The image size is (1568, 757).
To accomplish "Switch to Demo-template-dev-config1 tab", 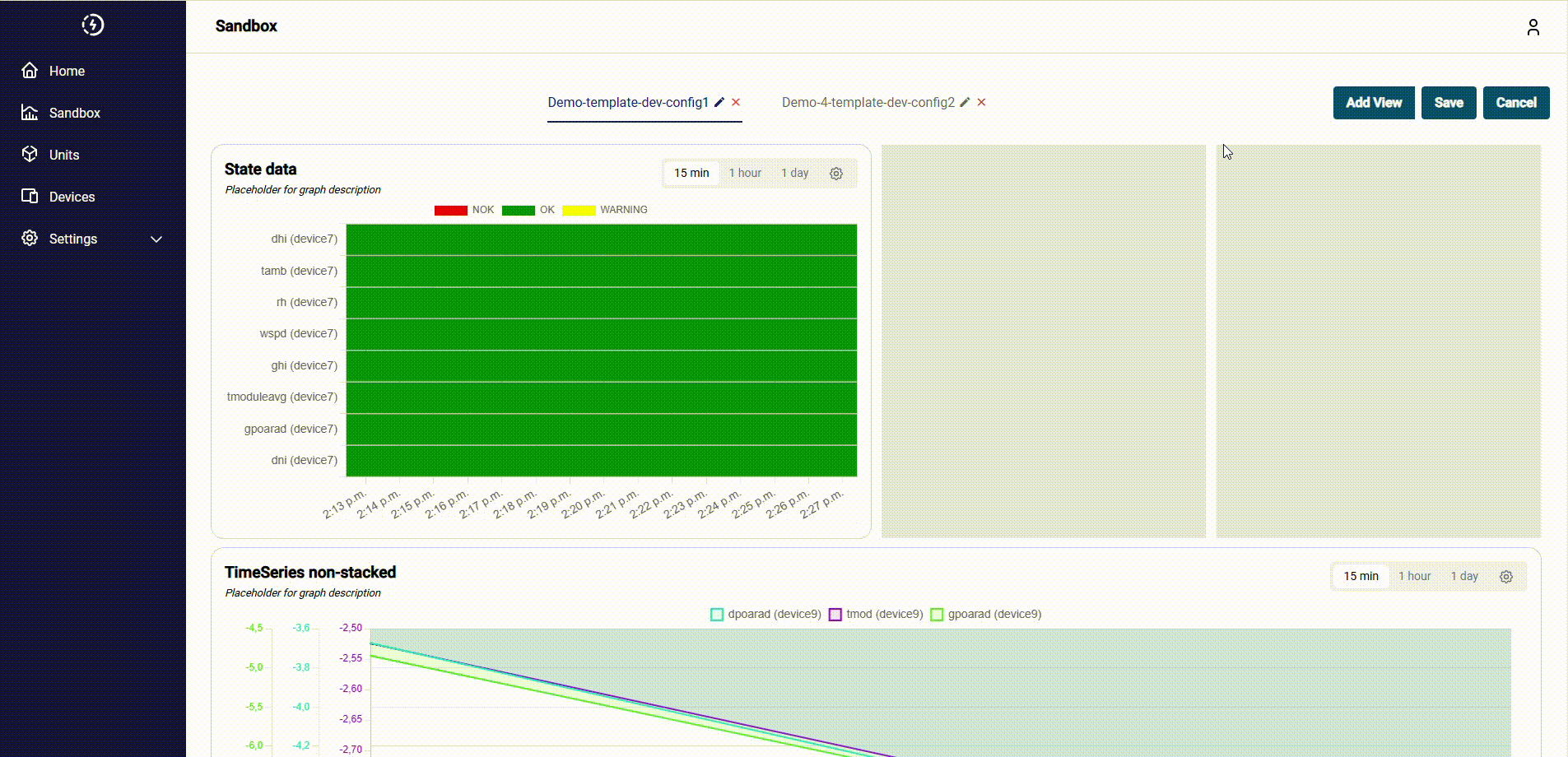I will pos(628,102).
